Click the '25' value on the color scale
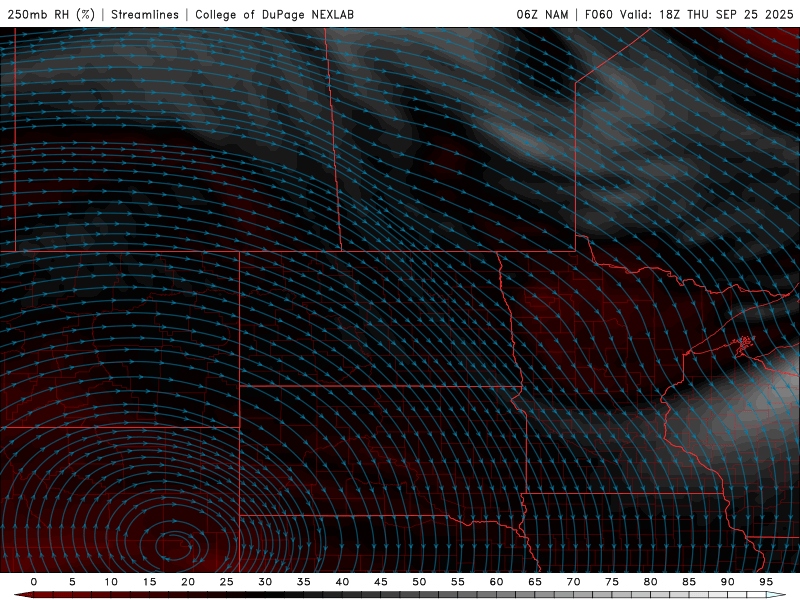Image resolution: width=800 pixels, height=600 pixels. pos(227,582)
